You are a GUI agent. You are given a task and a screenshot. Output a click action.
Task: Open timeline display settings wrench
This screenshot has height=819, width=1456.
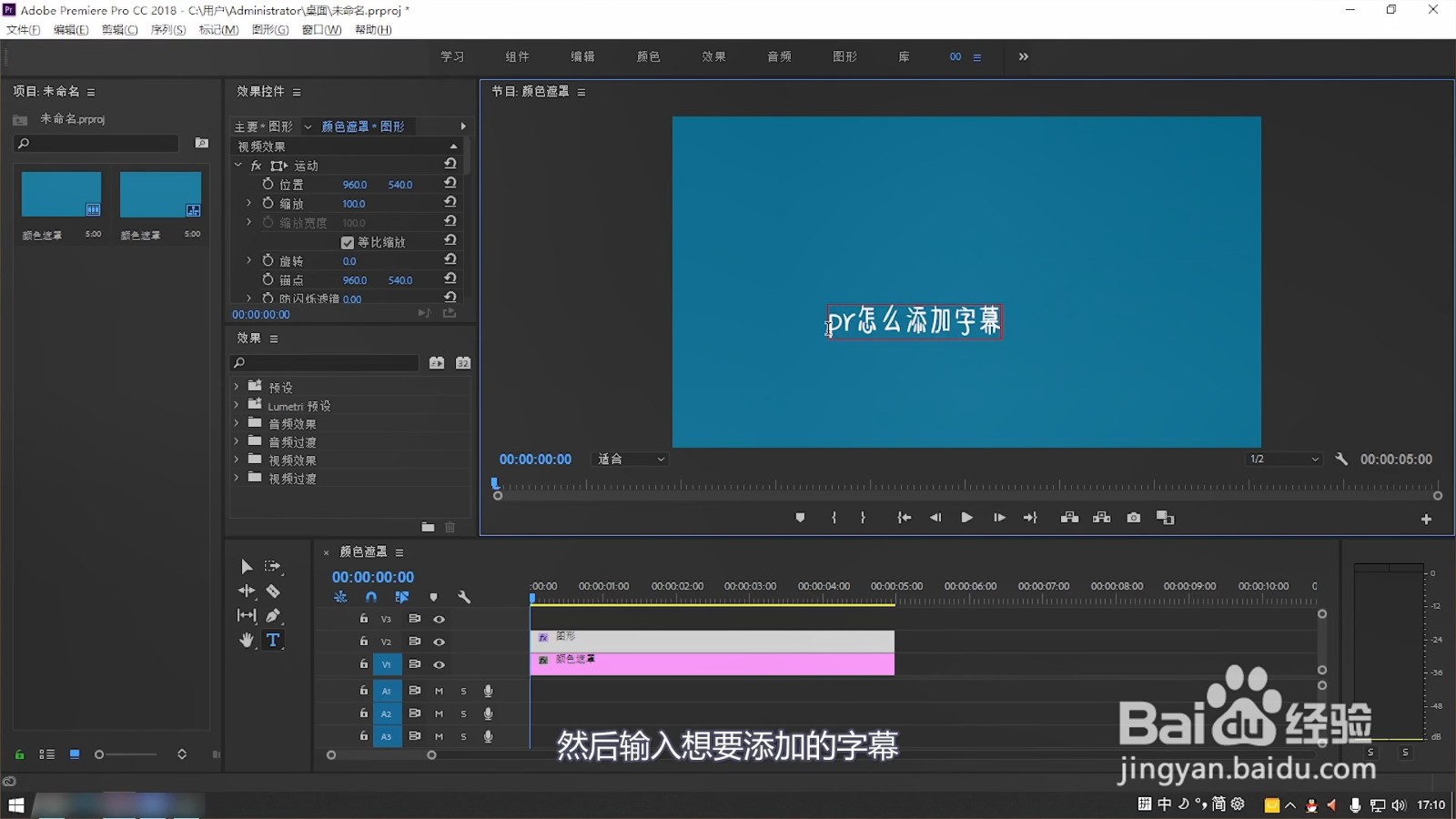click(464, 598)
